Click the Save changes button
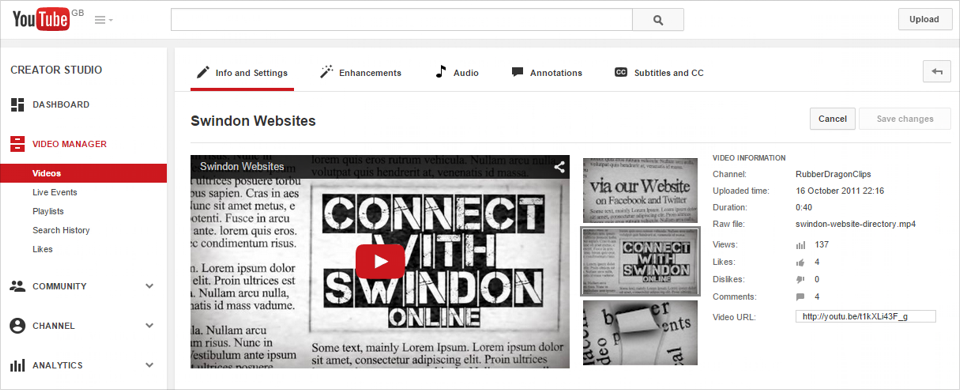 click(905, 119)
